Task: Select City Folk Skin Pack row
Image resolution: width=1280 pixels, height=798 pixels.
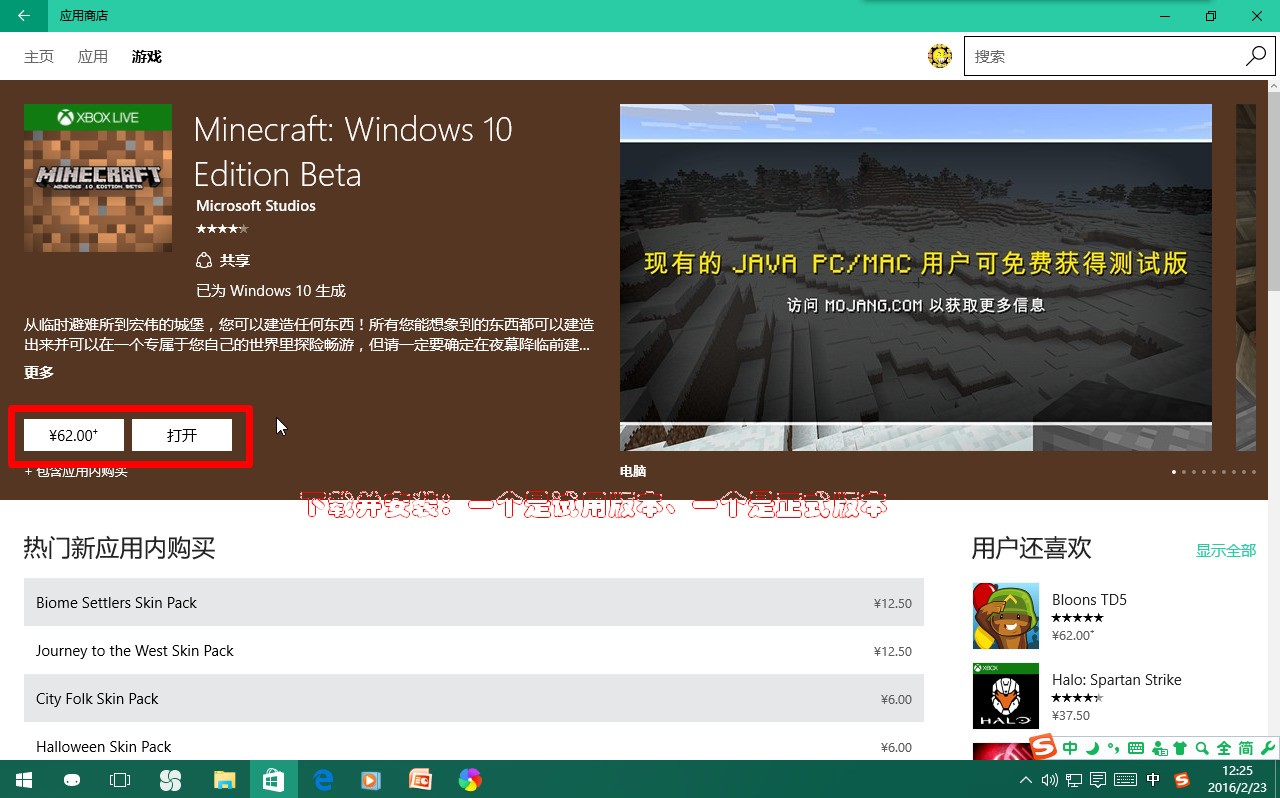Action: click(x=474, y=698)
